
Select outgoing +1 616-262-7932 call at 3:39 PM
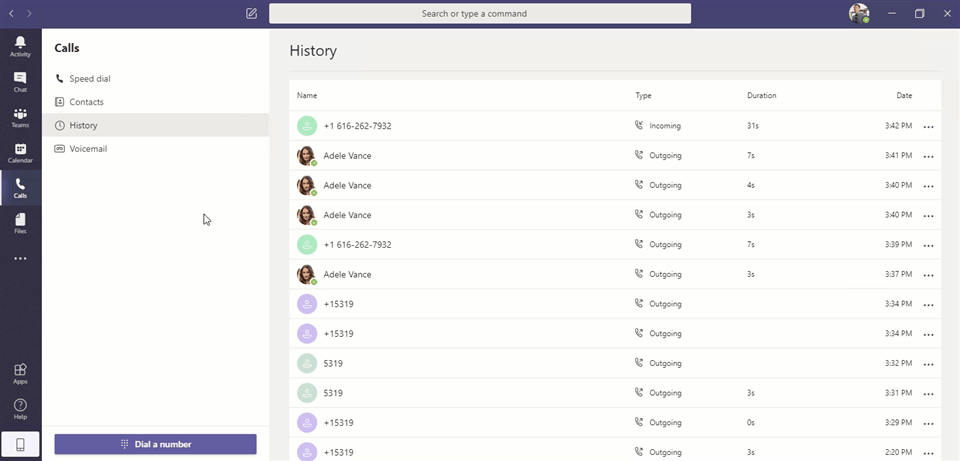615,245
